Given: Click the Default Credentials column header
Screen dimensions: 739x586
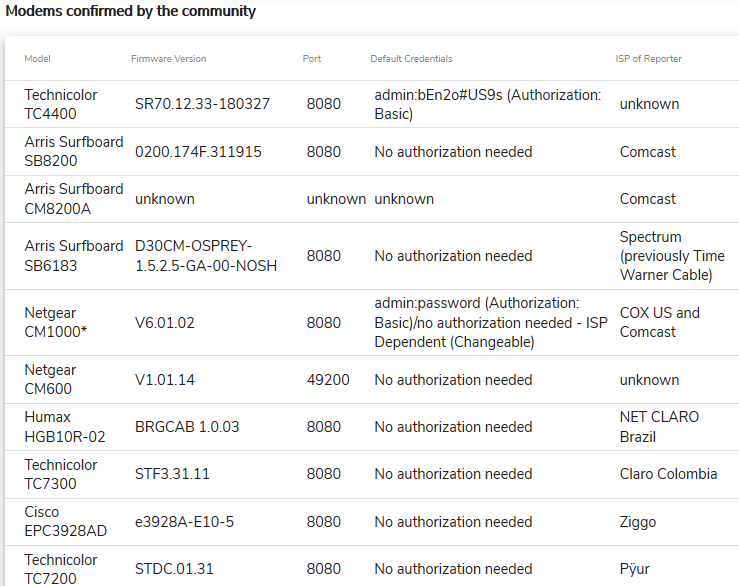Looking at the screenshot, I should point(411,59).
